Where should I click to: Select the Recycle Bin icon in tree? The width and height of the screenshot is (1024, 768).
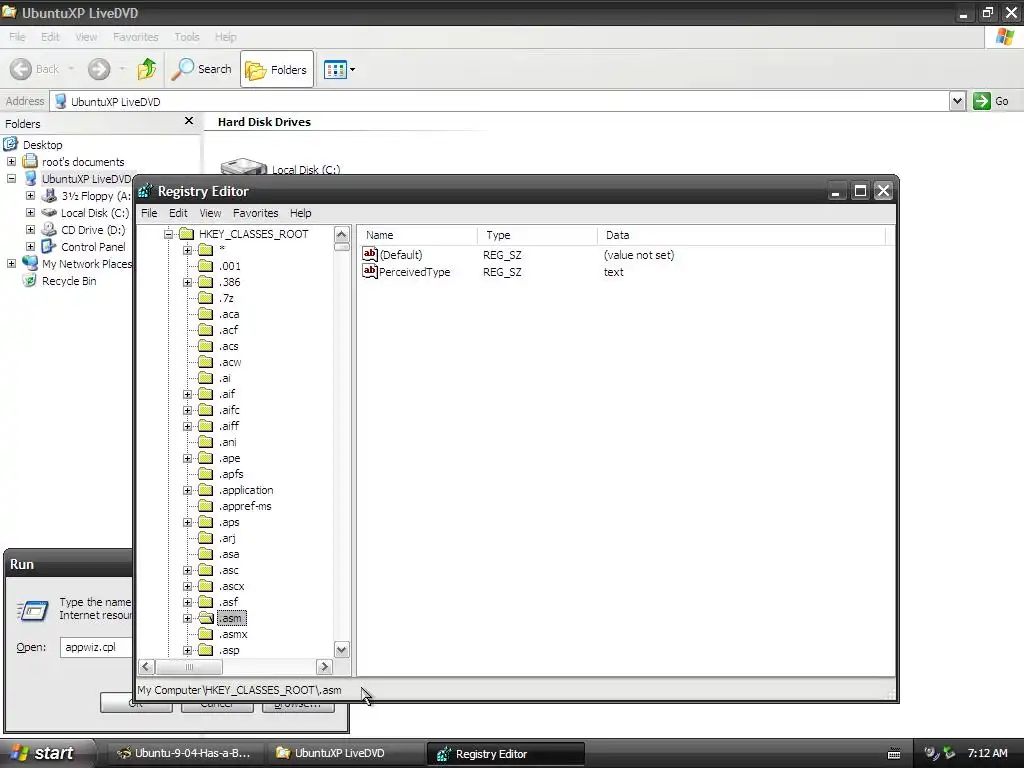[29, 281]
